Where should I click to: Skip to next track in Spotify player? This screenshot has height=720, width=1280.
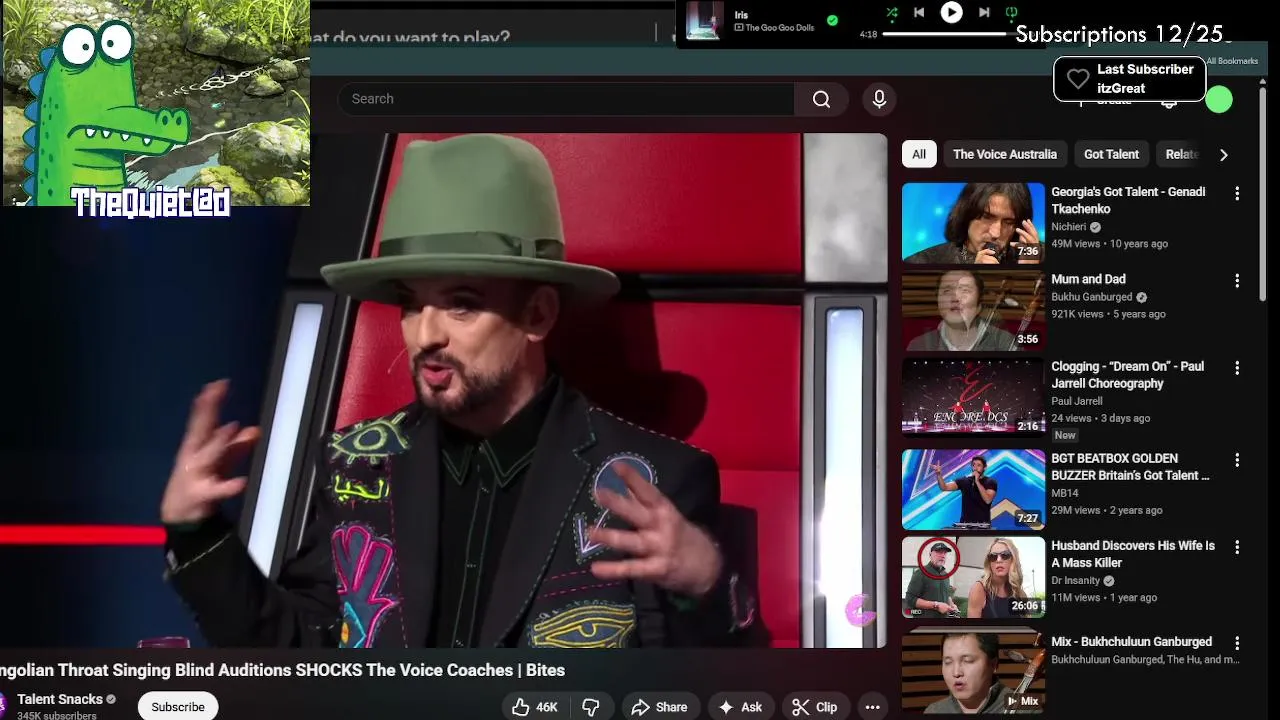click(984, 13)
